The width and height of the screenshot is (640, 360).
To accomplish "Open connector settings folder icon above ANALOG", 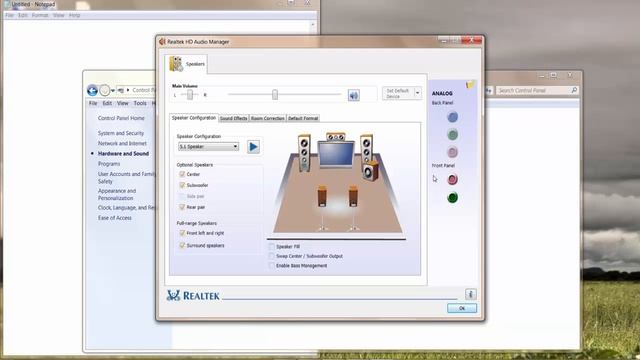I will coord(470,84).
